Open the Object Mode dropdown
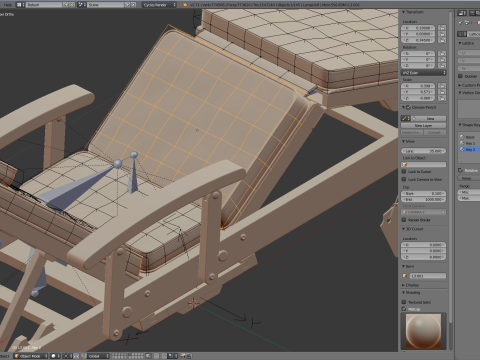Image resolution: width=480 pixels, height=360 pixels. pos(31,356)
